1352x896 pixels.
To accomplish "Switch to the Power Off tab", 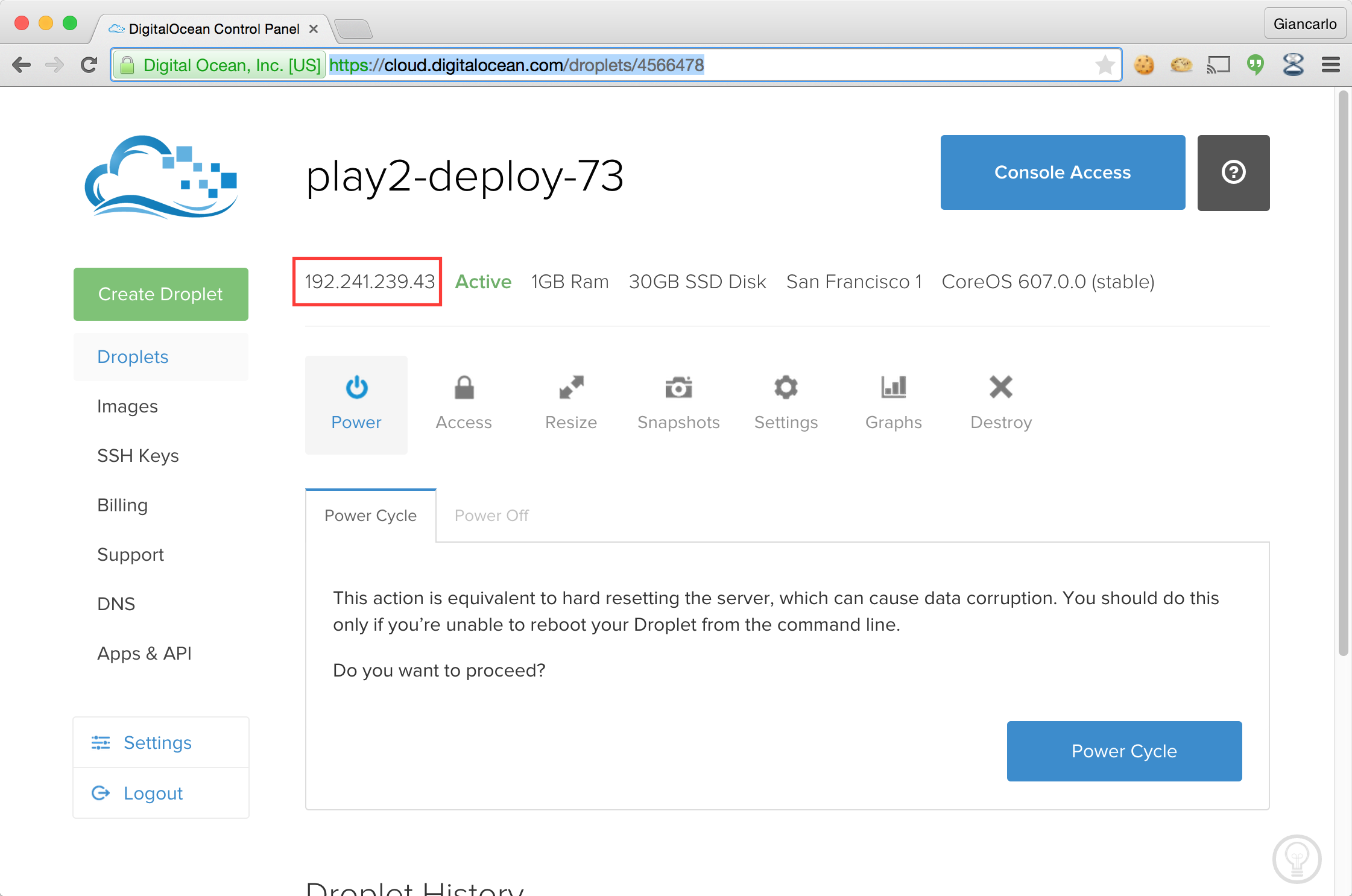I will [491, 516].
